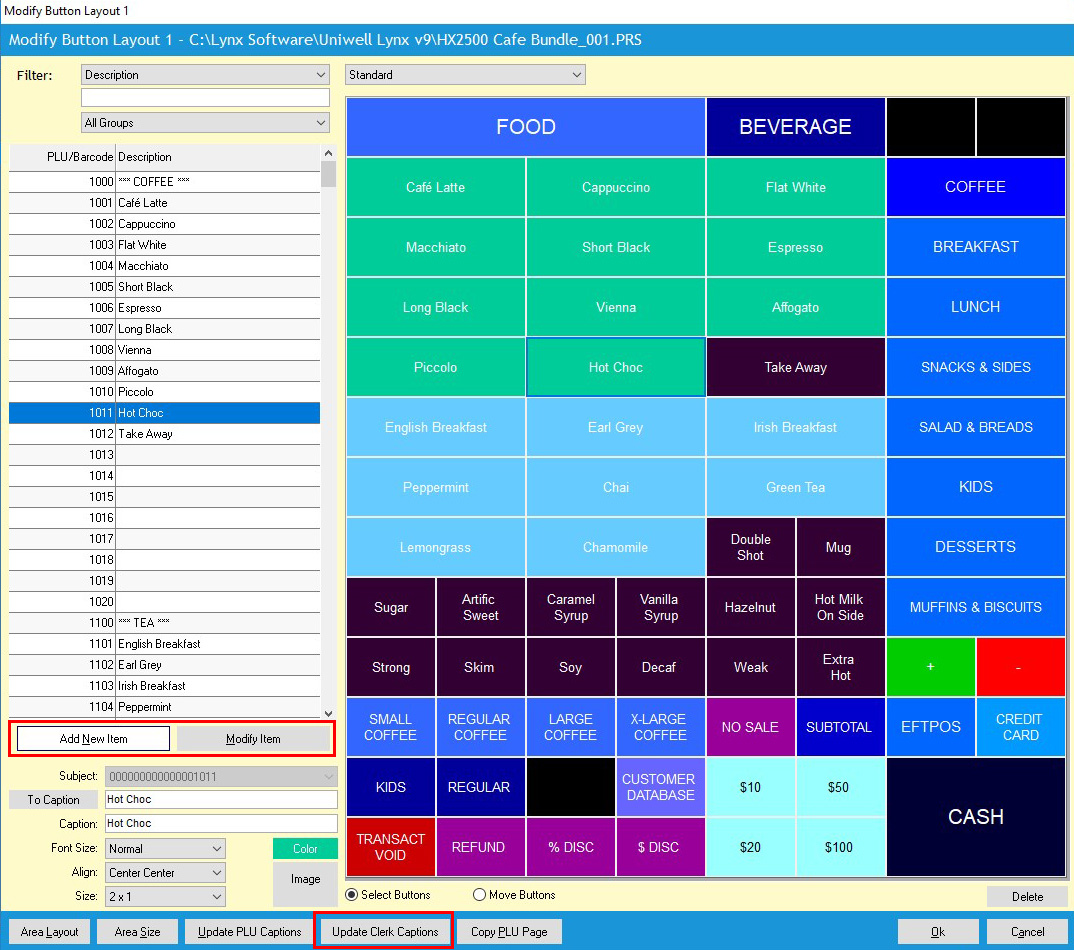Click the CUSTOMER DATABASE layout button

tap(660, 787)
